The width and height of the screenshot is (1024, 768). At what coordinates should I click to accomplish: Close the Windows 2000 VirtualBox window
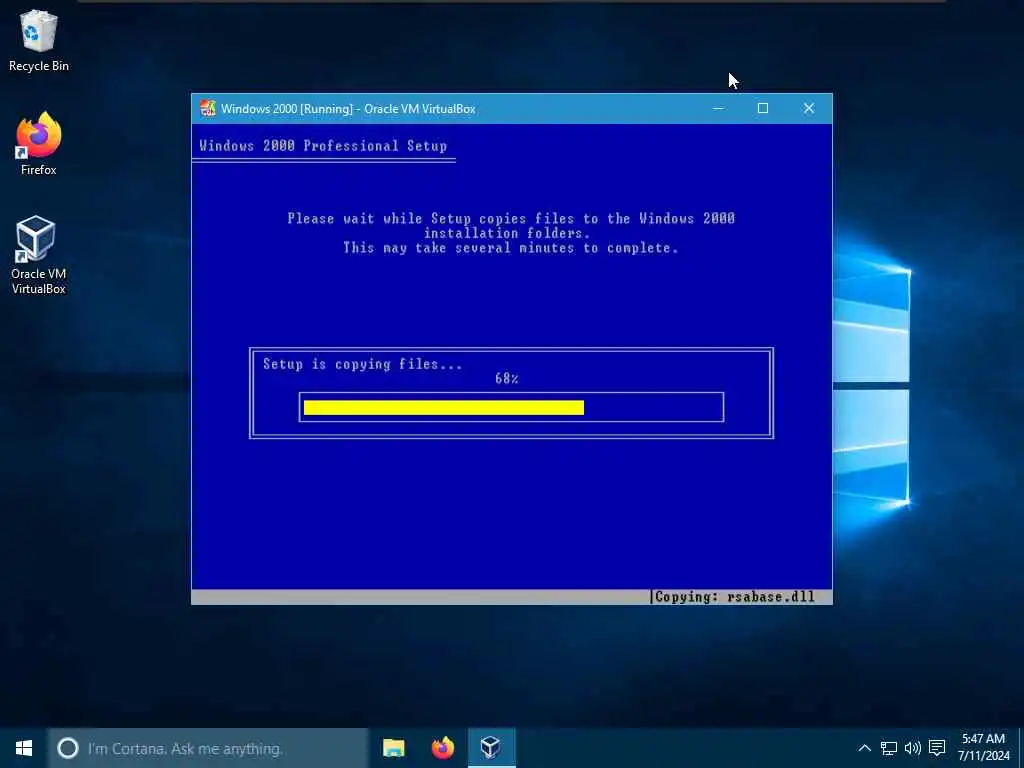coord(808,108)
